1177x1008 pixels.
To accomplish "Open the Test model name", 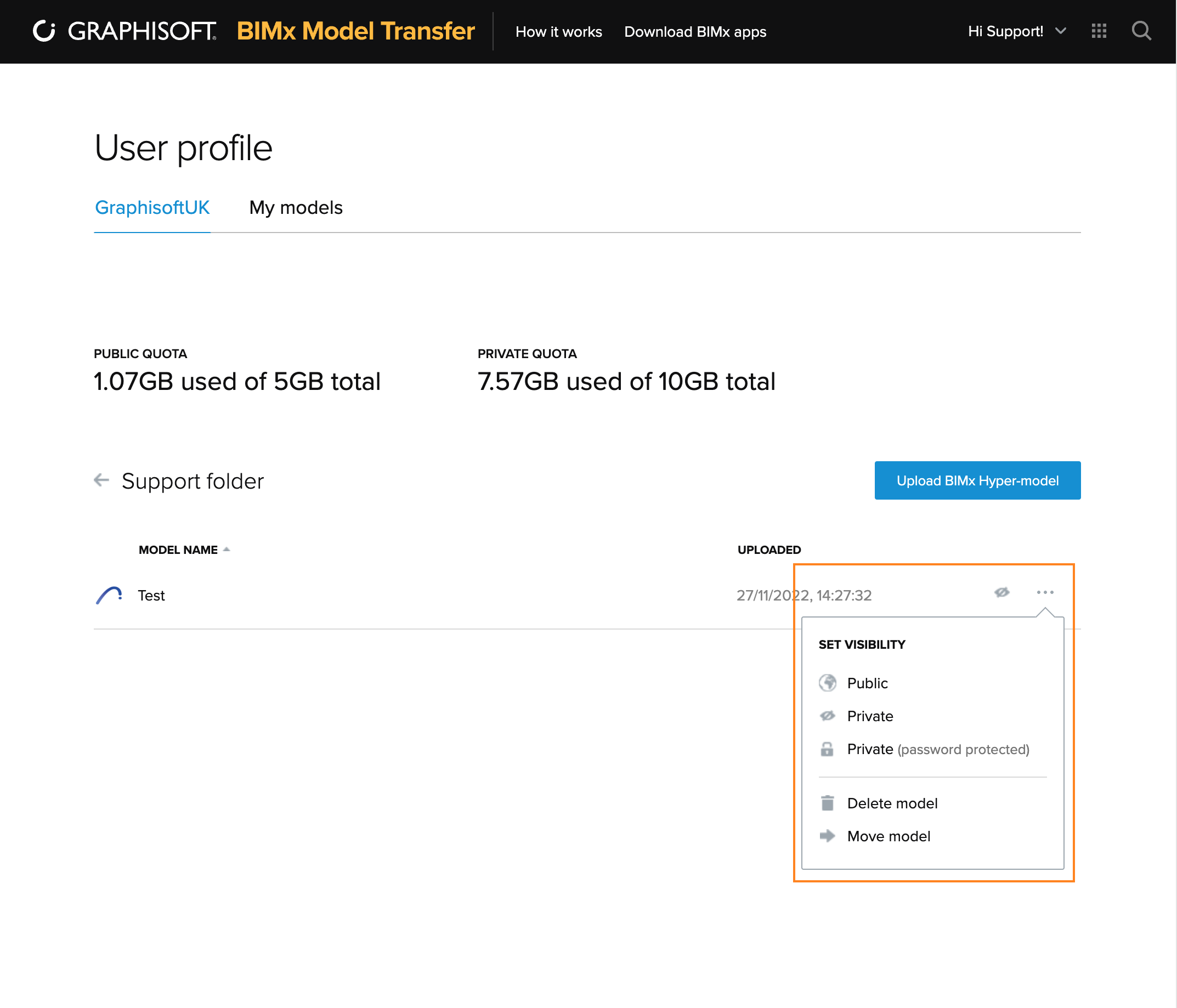I will click(151, 595).
